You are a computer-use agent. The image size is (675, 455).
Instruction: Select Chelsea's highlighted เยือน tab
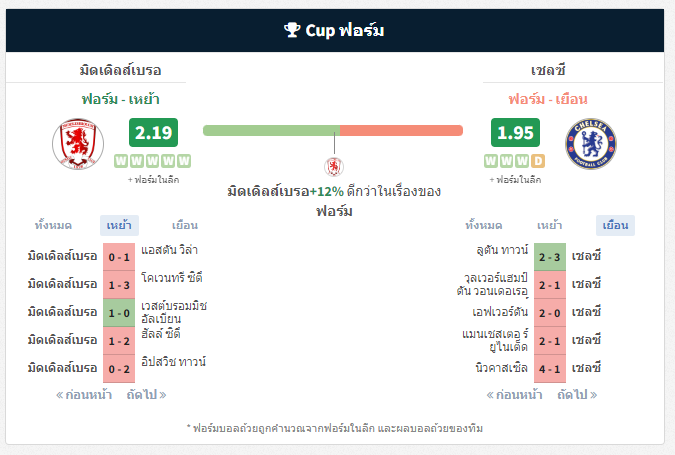point(615,226)
